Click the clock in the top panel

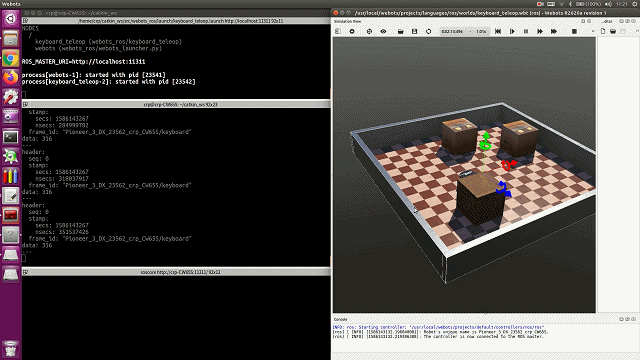point(622,4)
